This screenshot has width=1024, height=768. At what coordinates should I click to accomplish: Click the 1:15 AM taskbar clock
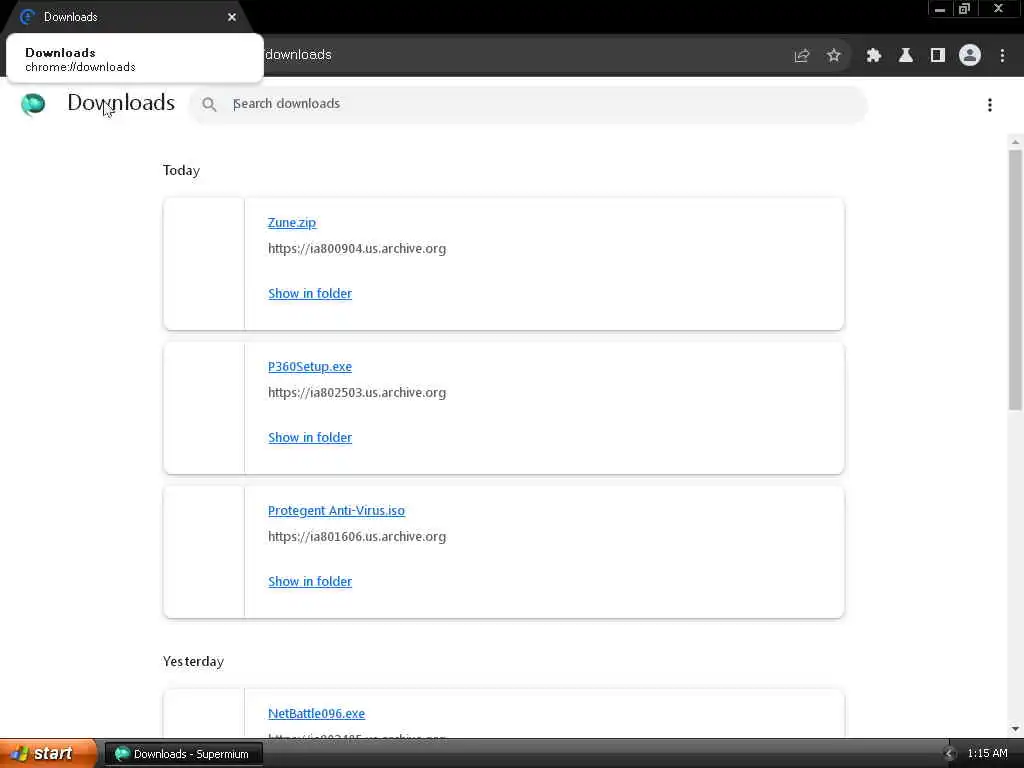(987, 754)
